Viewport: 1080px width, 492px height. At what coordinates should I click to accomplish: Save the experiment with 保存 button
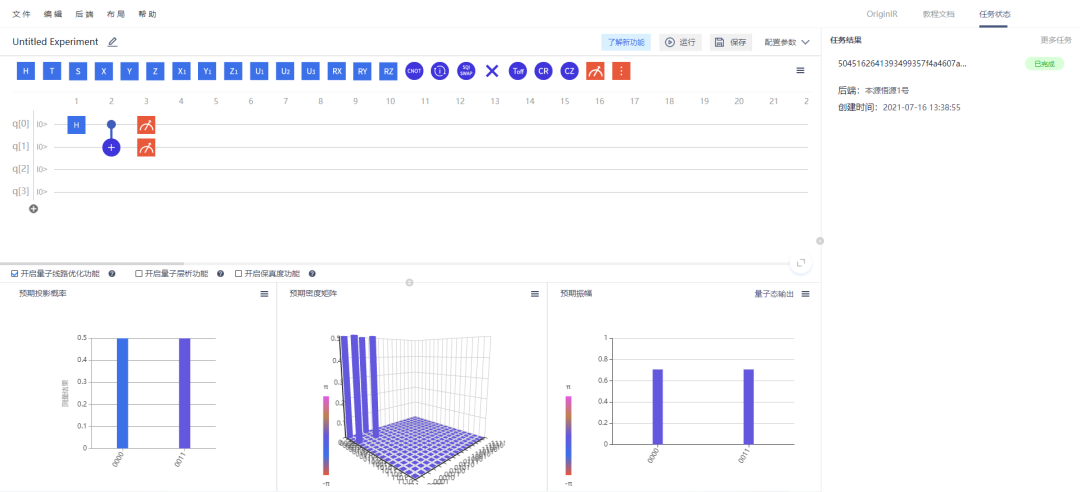(731, 42)
